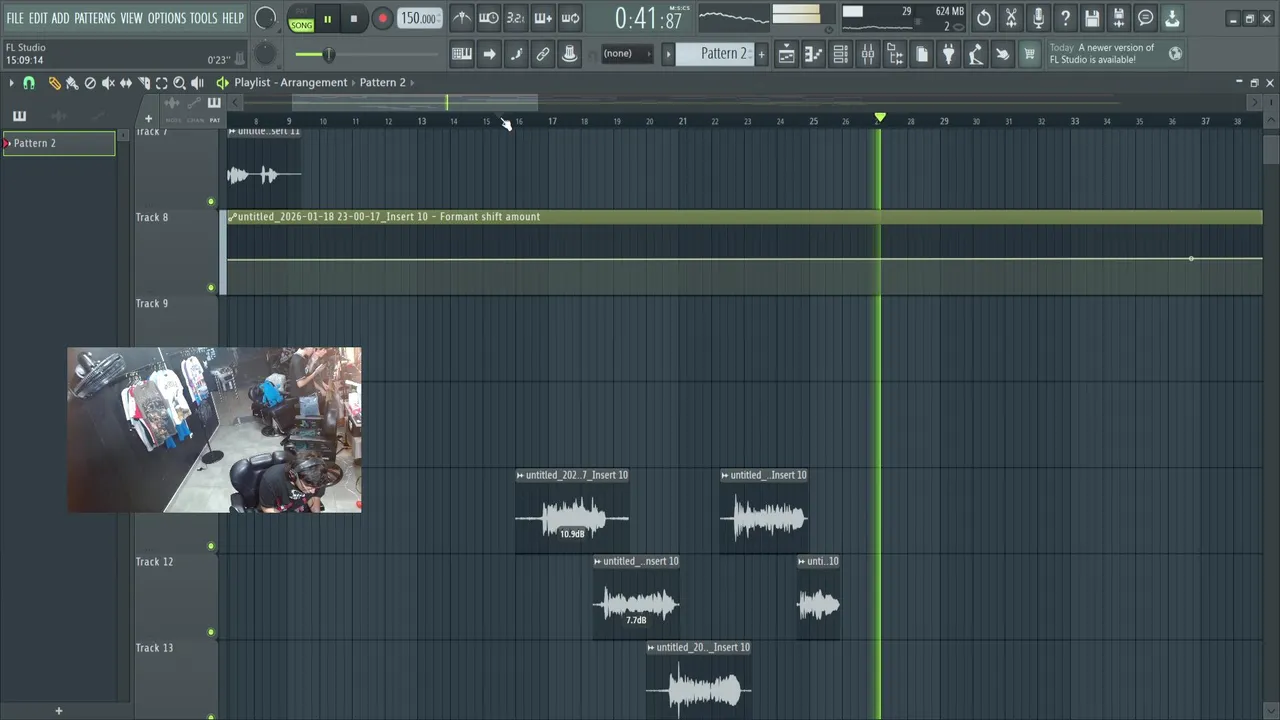
Task: Toggle blend recording overdub icon
Action: [x=543, y=18]
